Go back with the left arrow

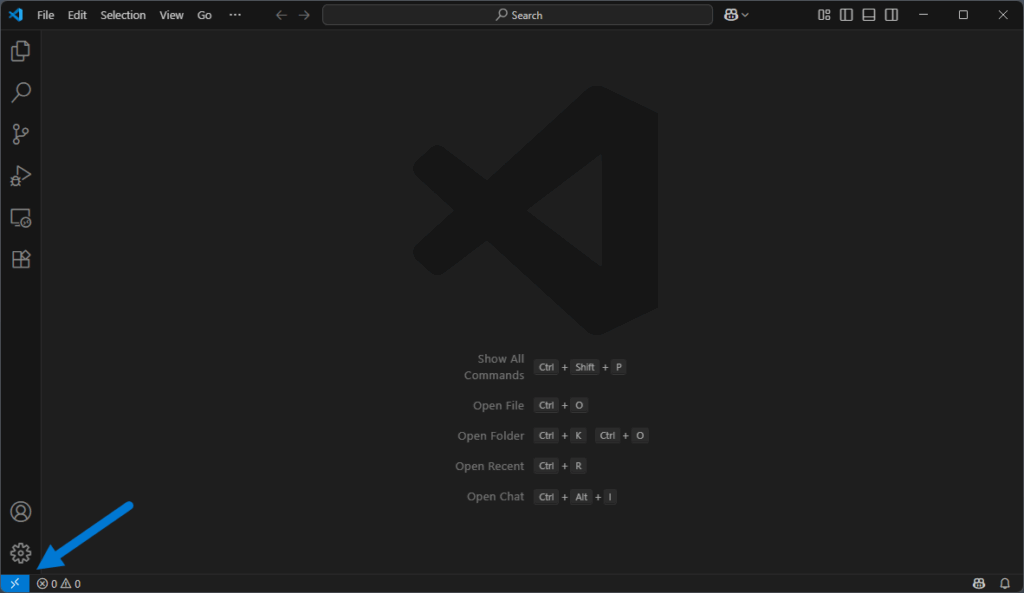(281, 14)
